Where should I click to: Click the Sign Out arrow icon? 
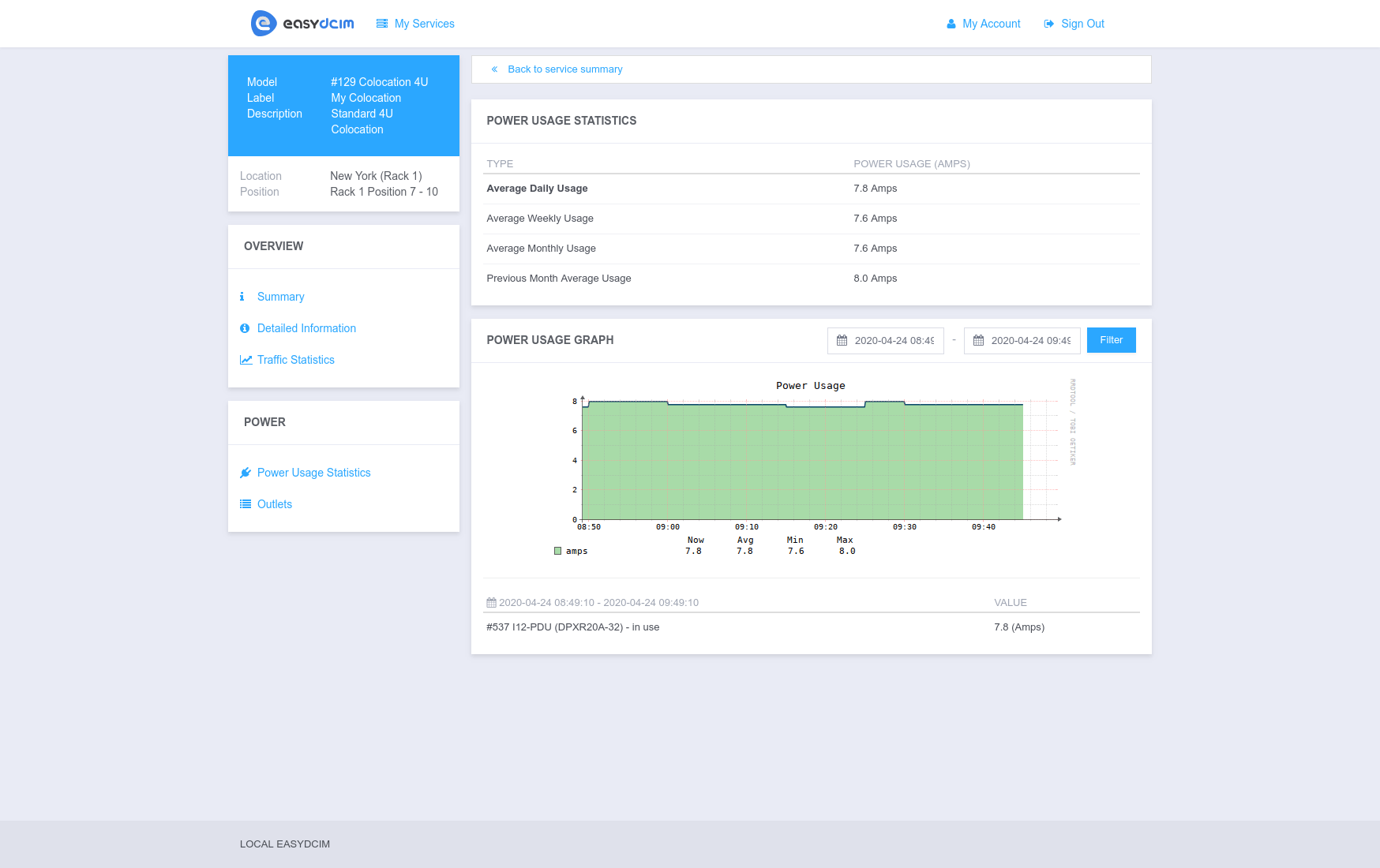pos(1048,24)
